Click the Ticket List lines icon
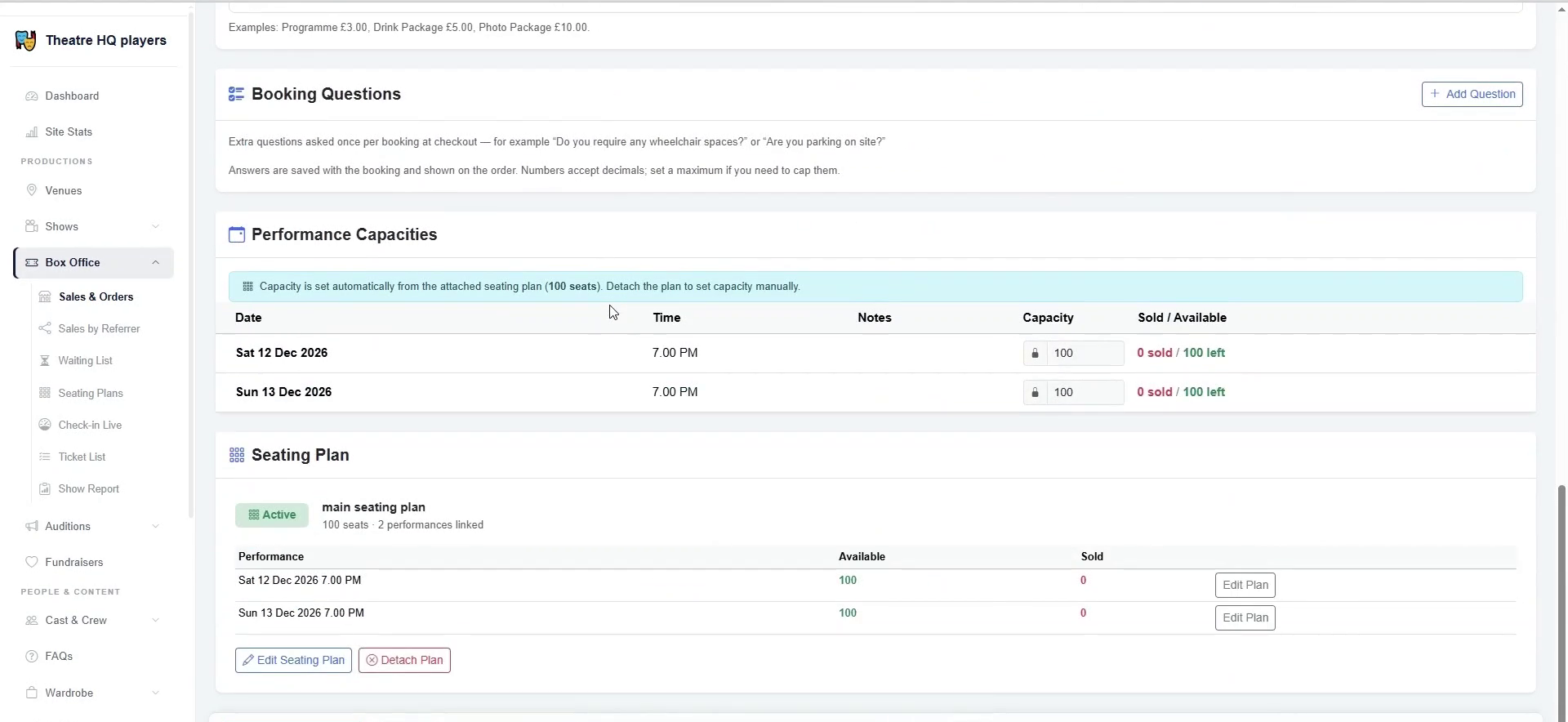 tap(45, 457)
